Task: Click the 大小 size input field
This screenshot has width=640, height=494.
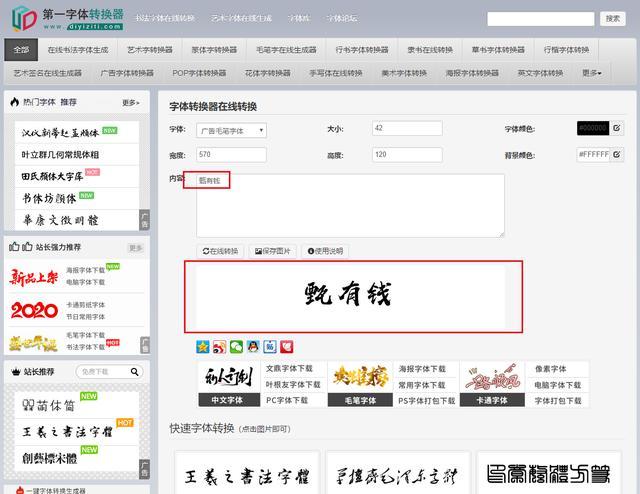Action: pos(407,128)
